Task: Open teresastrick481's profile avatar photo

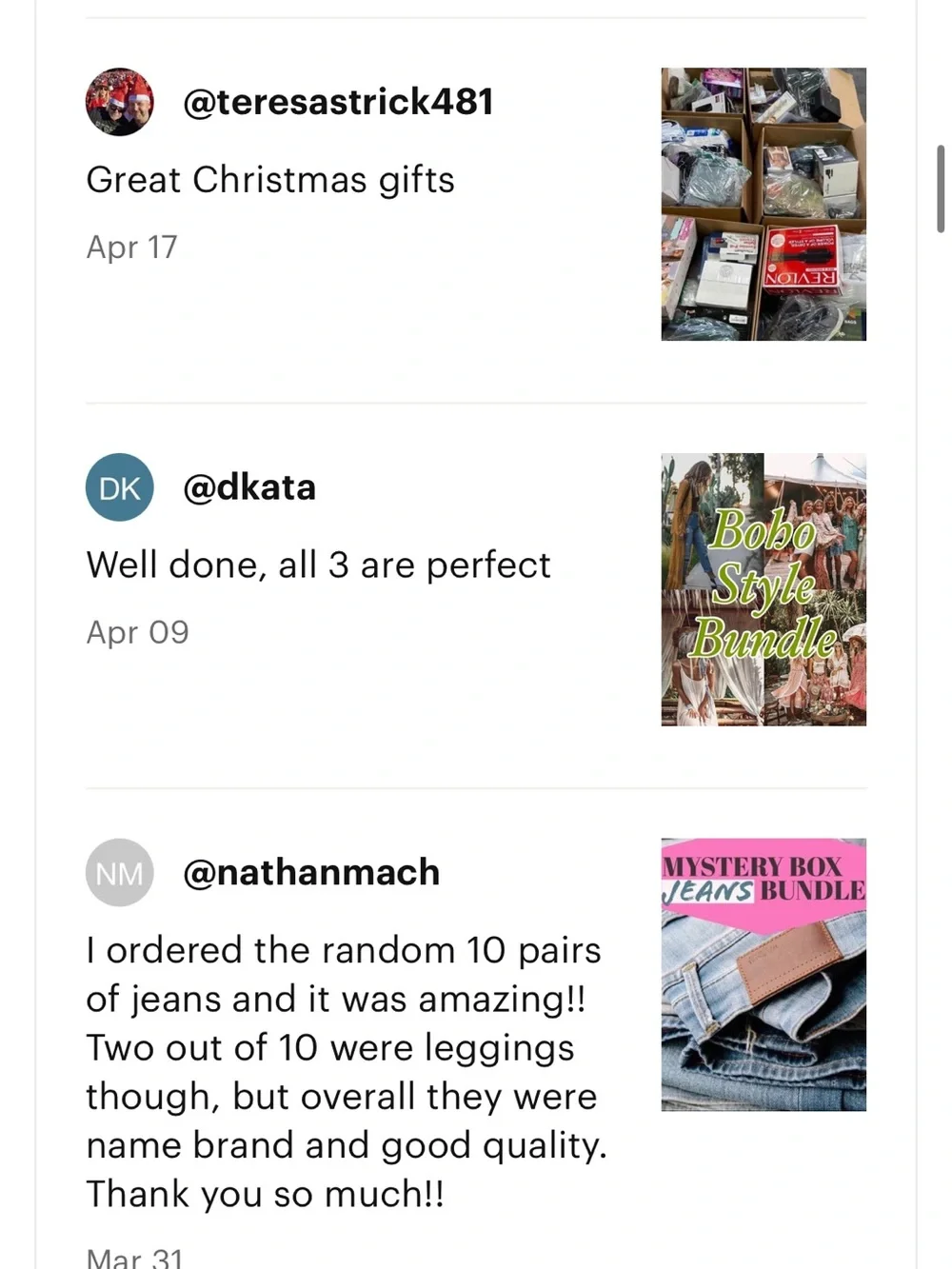Action: click(119, 102)
